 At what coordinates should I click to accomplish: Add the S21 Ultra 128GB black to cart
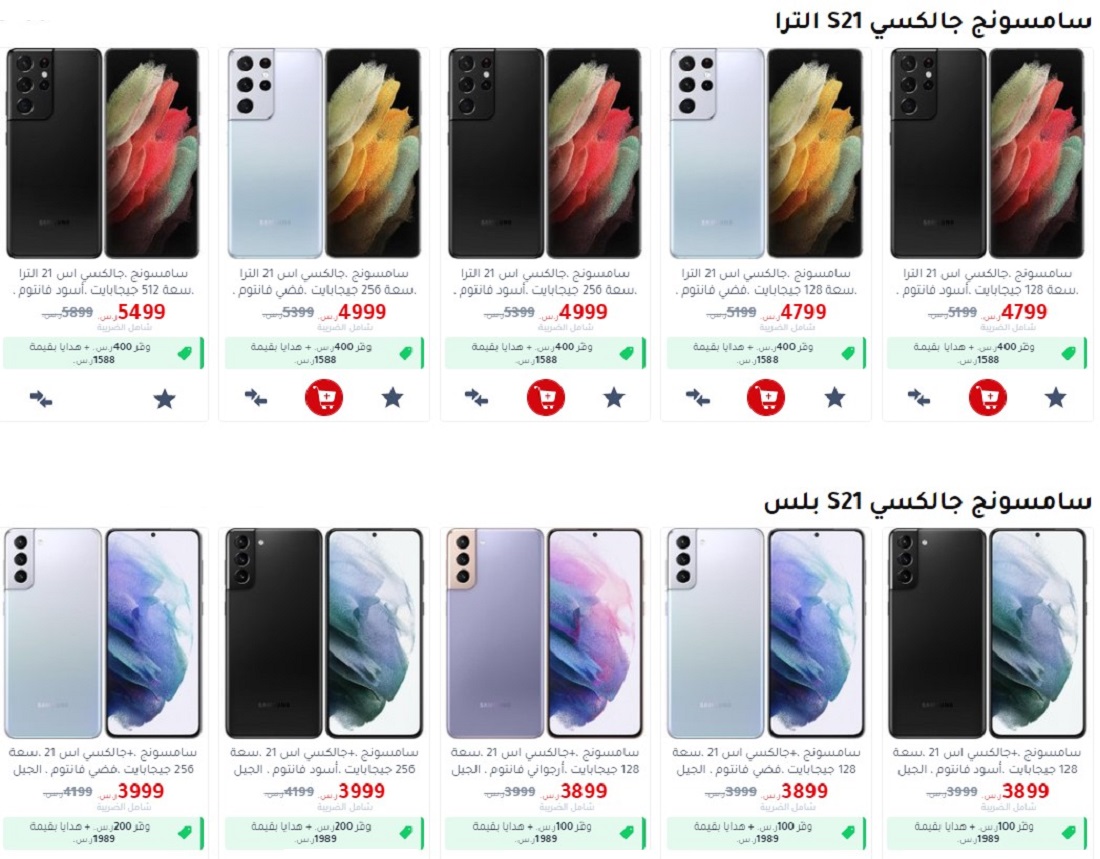[987, 398]
